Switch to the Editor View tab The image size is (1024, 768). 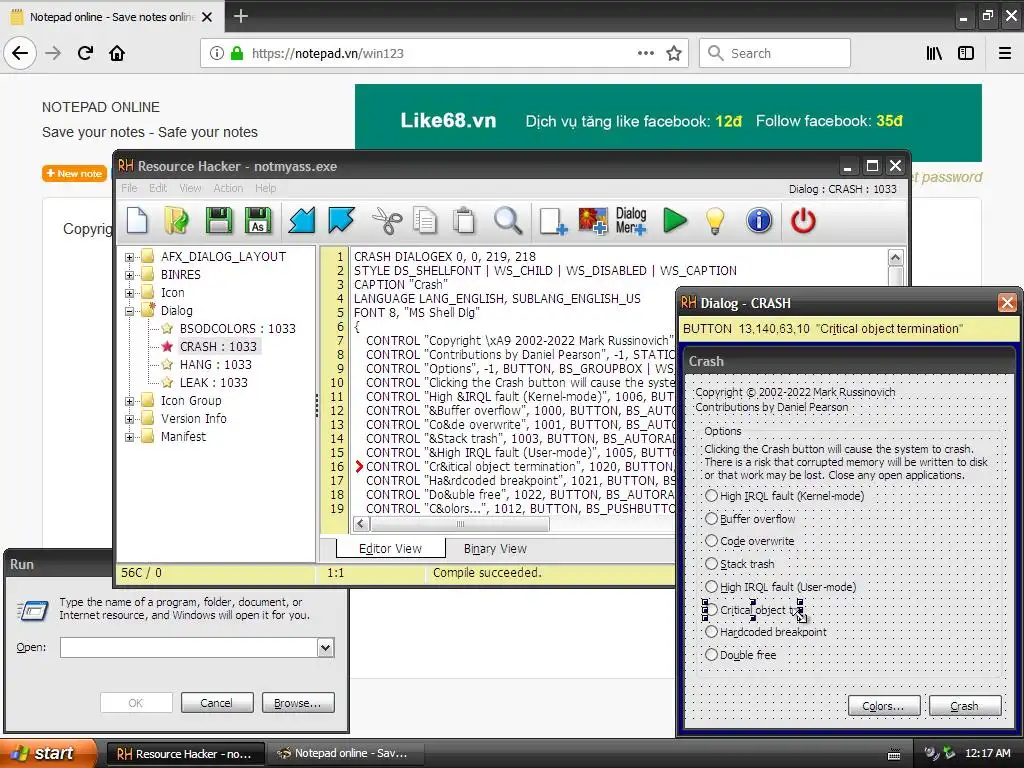coord(391,549)
